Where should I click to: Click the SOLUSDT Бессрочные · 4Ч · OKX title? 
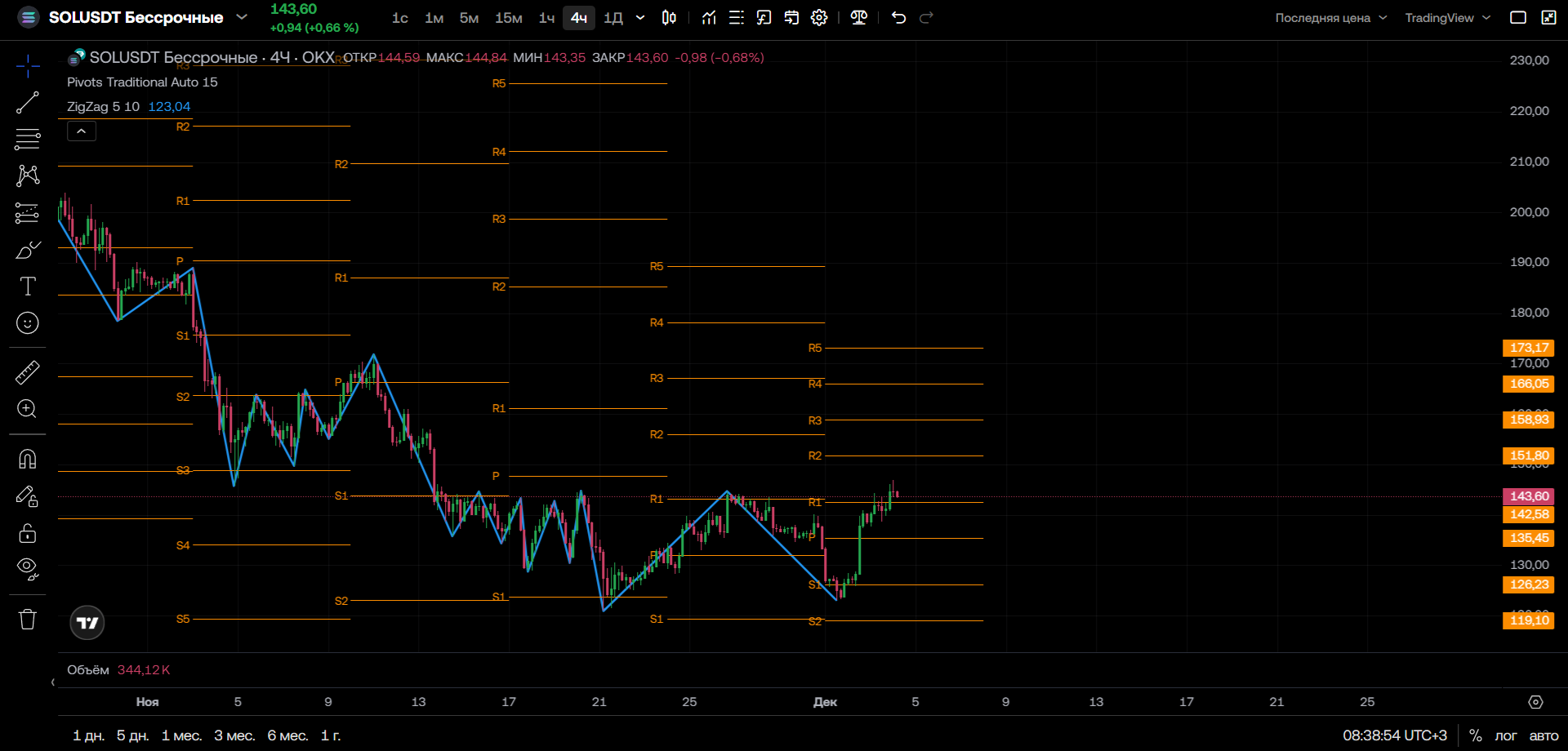[x=212, y=57]
